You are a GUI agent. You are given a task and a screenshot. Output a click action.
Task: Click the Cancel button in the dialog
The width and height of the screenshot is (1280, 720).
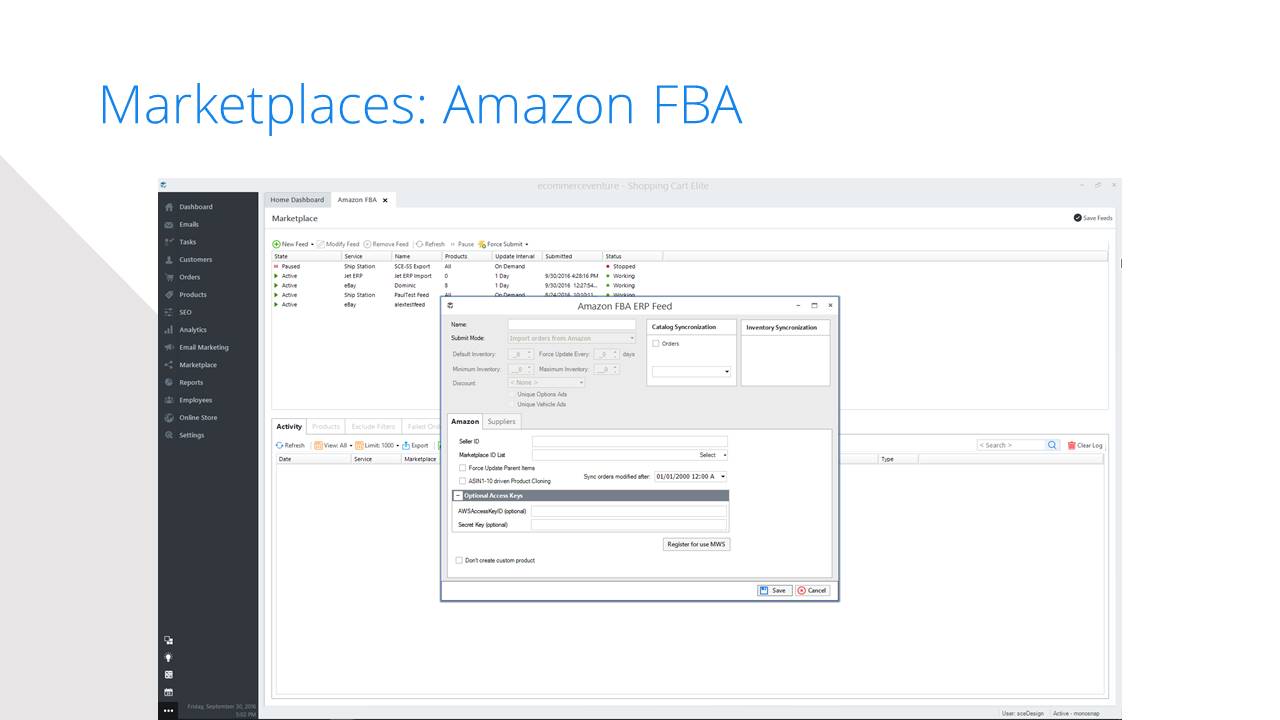coord(813,590)
